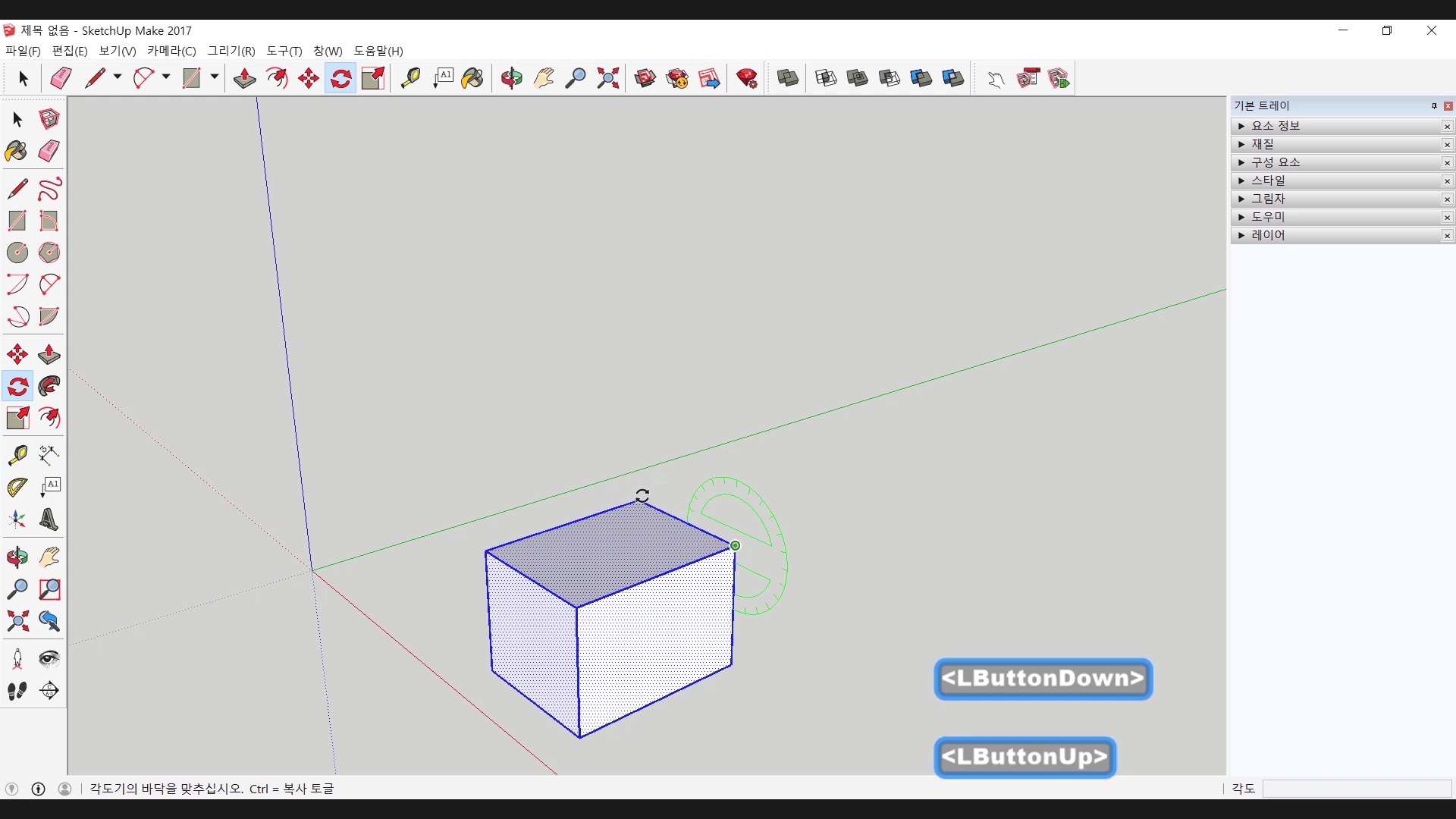Pin the 기본 트레이 panel
This screenshot has height=819, width=1456.
tap(1434, 106)
